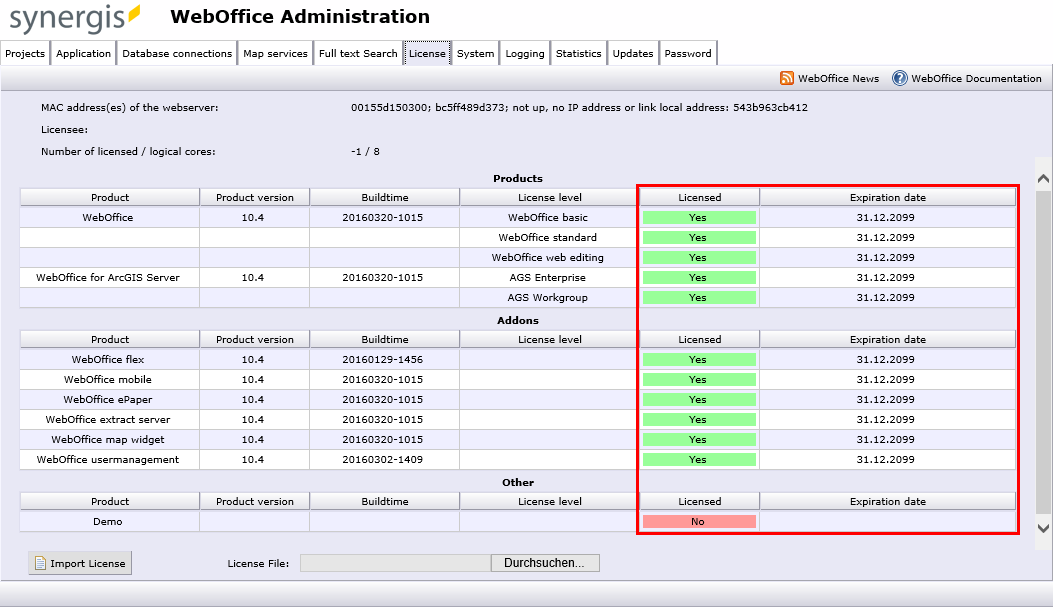This screenshot has height=607, width=1053.
Task: Open the Full text Search tab
Action: [357, 52]
